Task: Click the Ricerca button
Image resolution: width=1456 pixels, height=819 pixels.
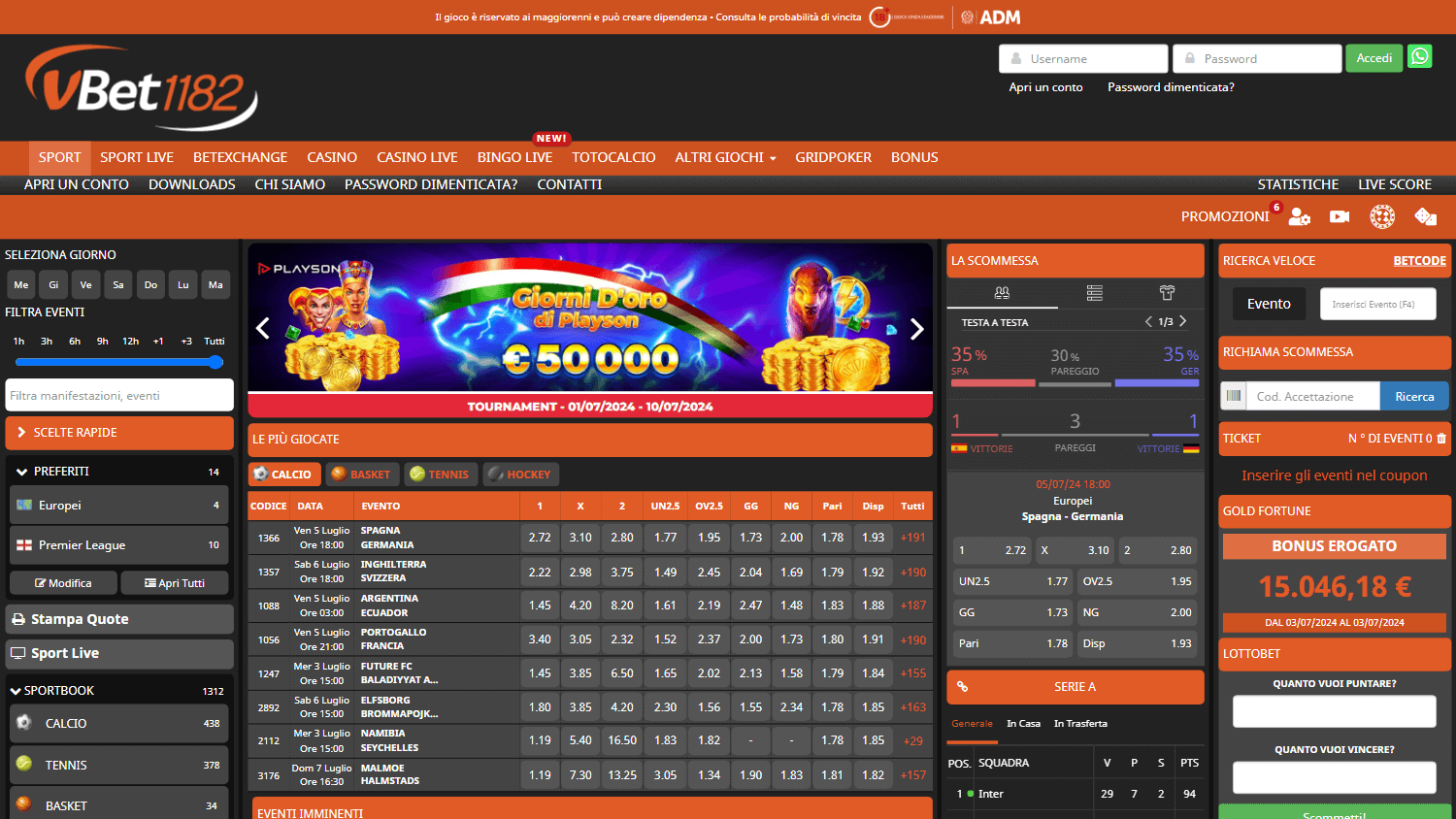Action: tap(1414, 396)
